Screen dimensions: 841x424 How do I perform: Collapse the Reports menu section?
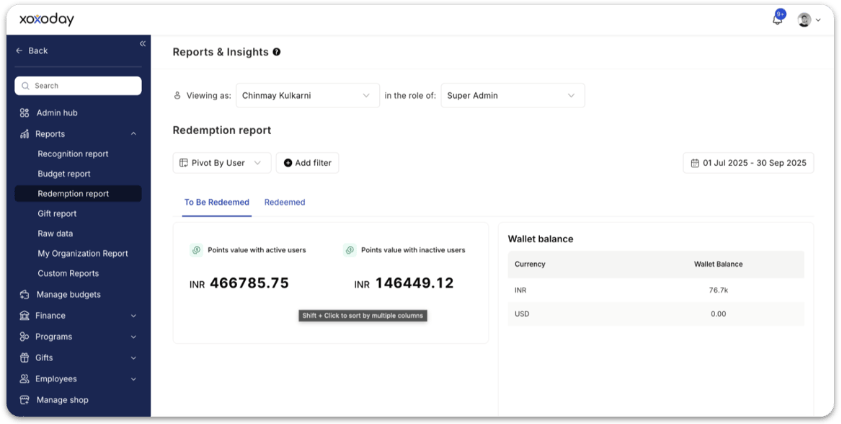point(133,134)
